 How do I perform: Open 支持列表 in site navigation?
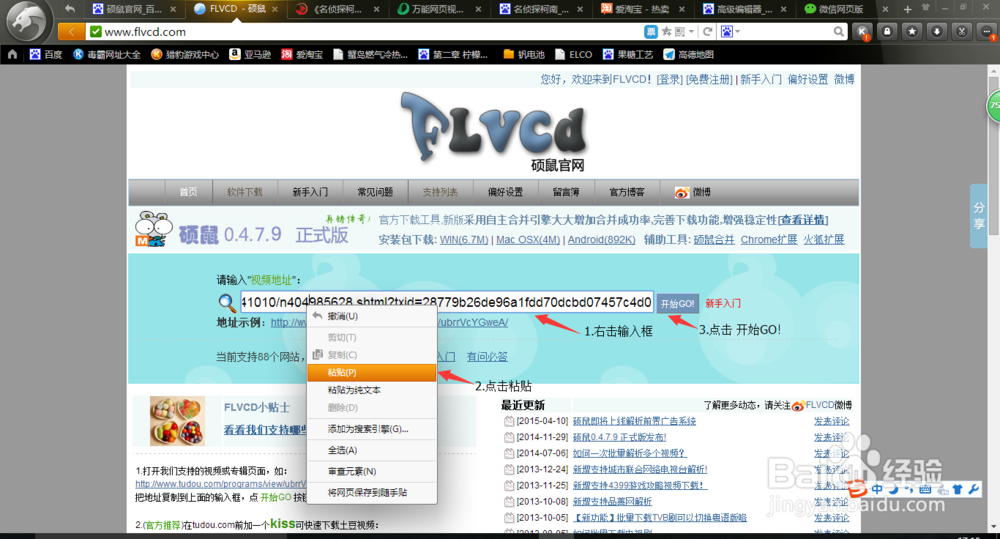point(440,192)
